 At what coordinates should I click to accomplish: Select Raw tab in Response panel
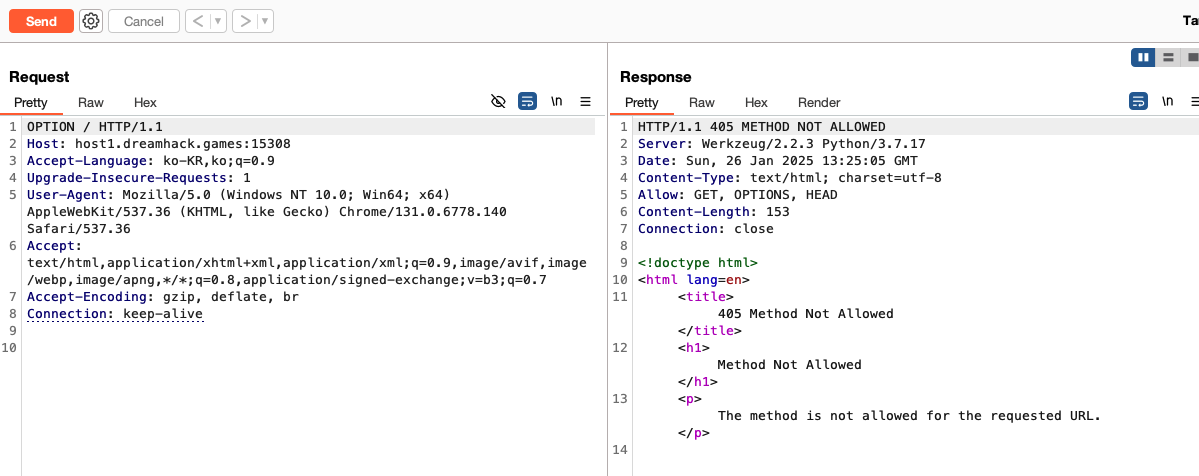pos(702,103)
